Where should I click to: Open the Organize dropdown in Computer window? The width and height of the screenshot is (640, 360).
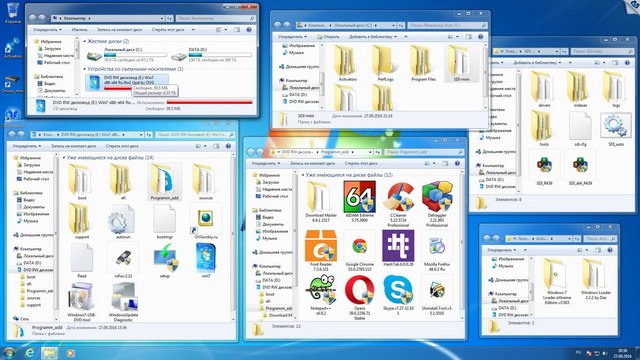pyautogui.click(x=47, y=30)
